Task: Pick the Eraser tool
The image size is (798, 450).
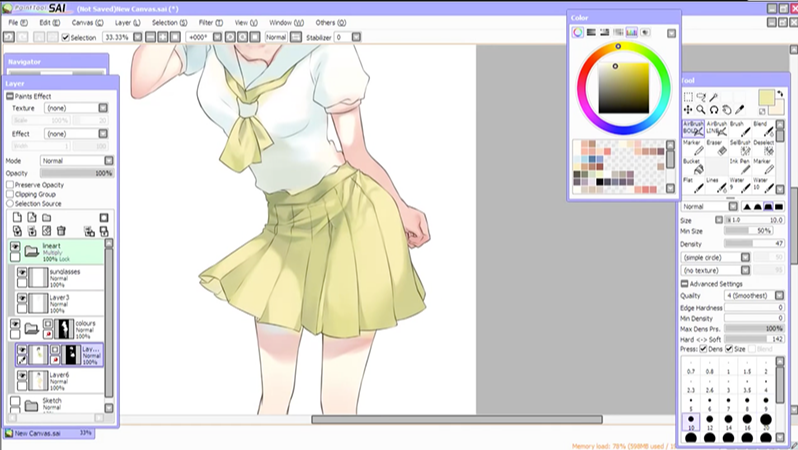Action: (x=716, y=147)
